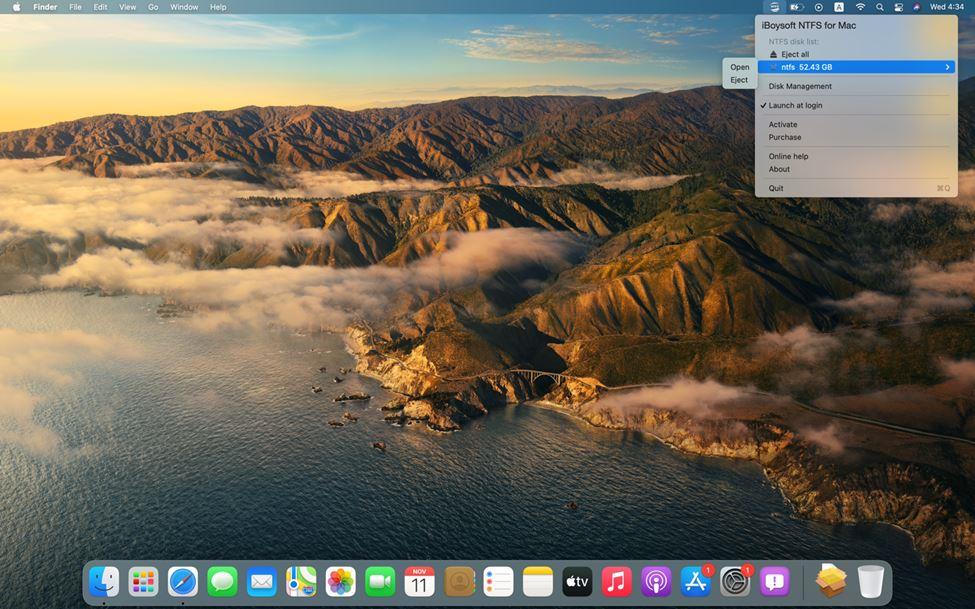Click the Wi-Fi status icon
Viewport: 975px width, 609px height.
[860, 7]
